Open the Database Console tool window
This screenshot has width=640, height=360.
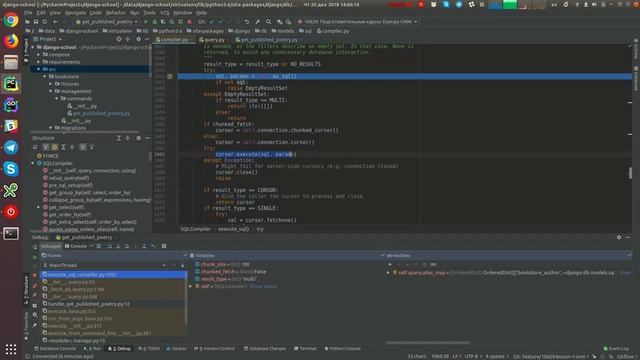(56, 349)
